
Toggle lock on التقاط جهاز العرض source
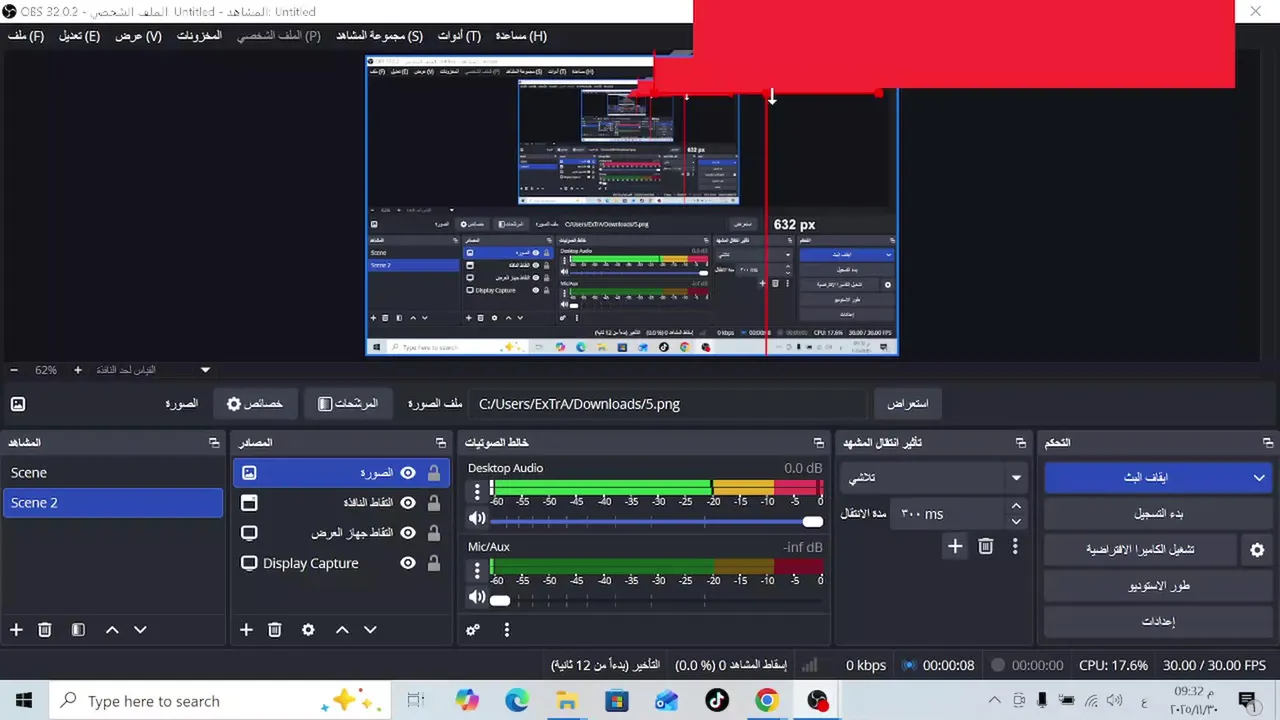(434, 533)
